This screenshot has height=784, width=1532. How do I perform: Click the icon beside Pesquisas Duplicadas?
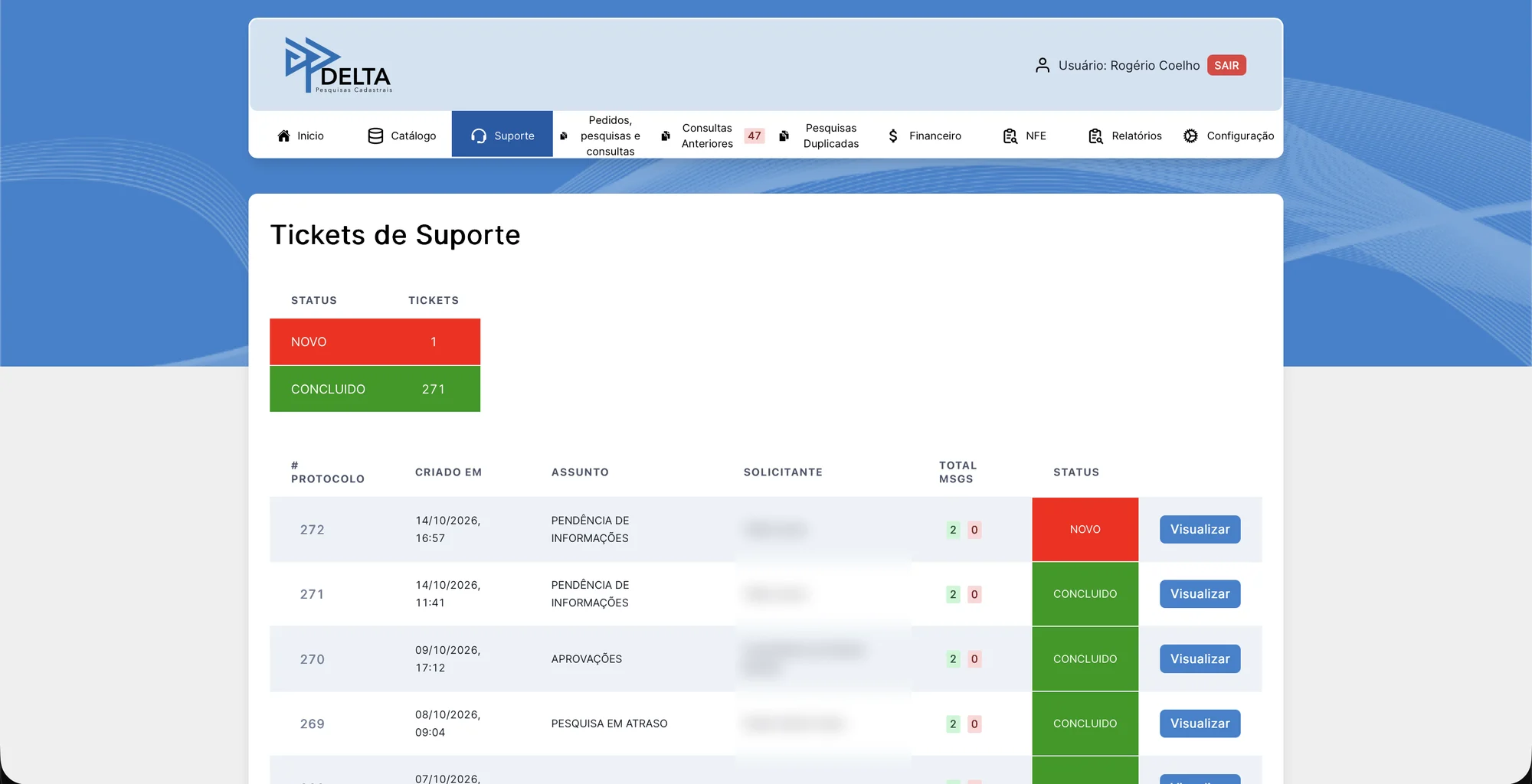(x=784, y=136)
